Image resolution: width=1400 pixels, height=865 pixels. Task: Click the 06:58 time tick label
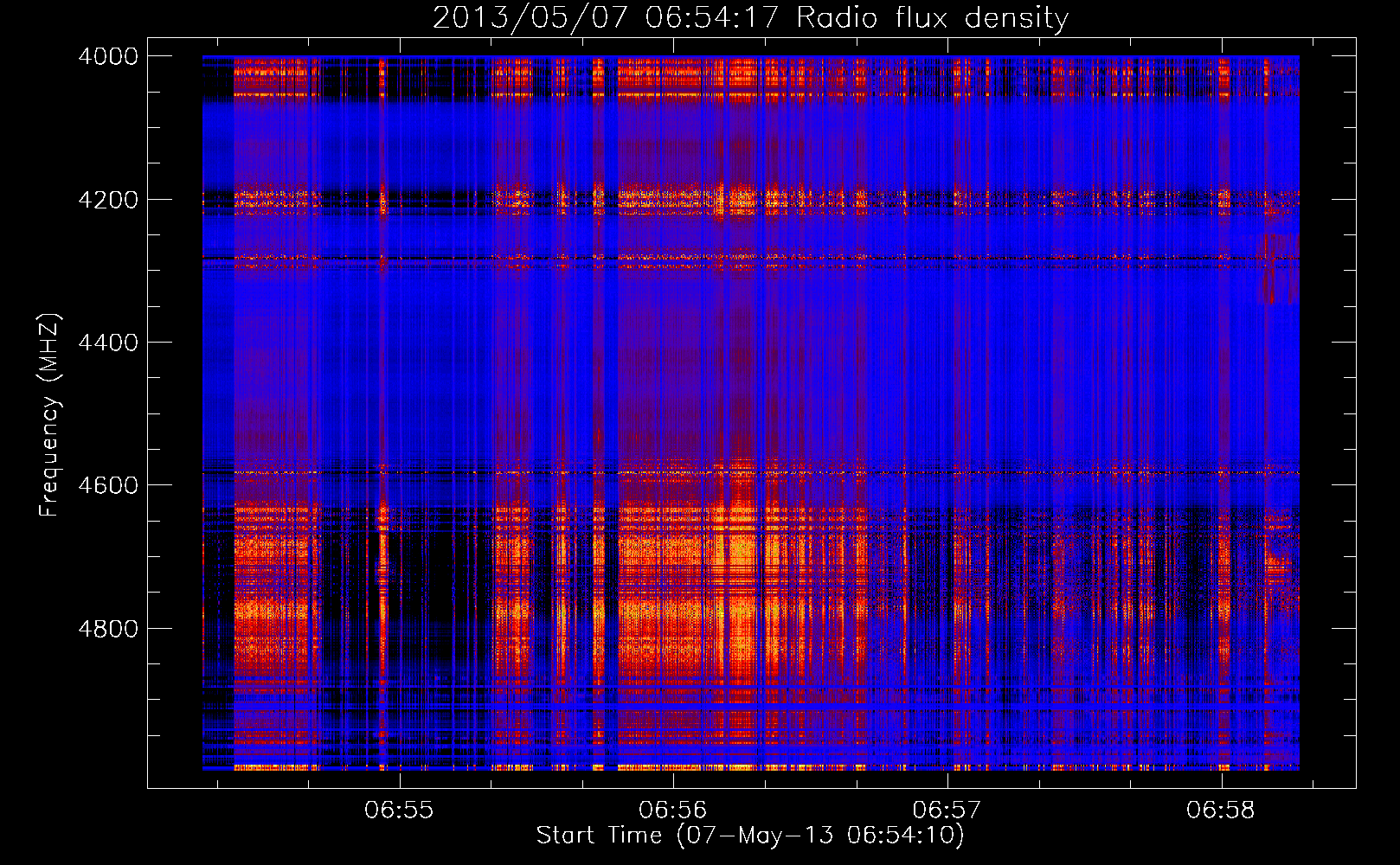(x=1221, y=811)
